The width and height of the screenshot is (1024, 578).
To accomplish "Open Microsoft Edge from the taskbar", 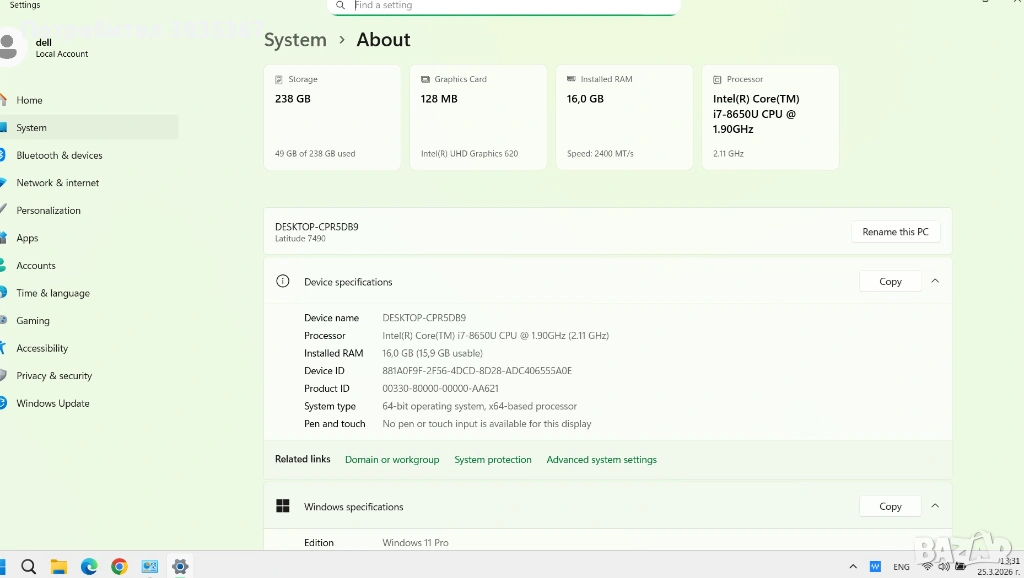I will (x=89, y=566).
